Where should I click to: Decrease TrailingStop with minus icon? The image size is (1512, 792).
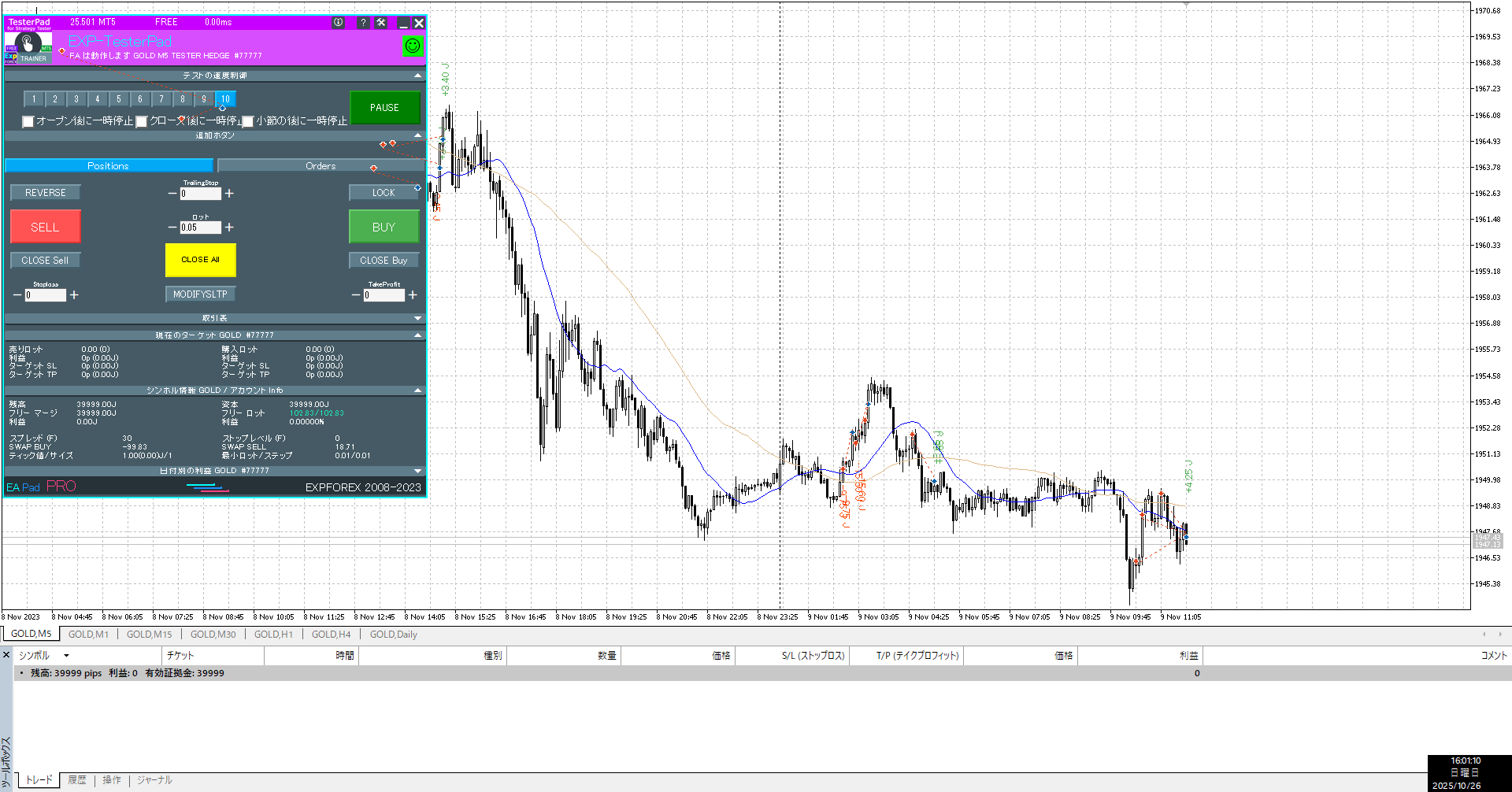point(172,194)
